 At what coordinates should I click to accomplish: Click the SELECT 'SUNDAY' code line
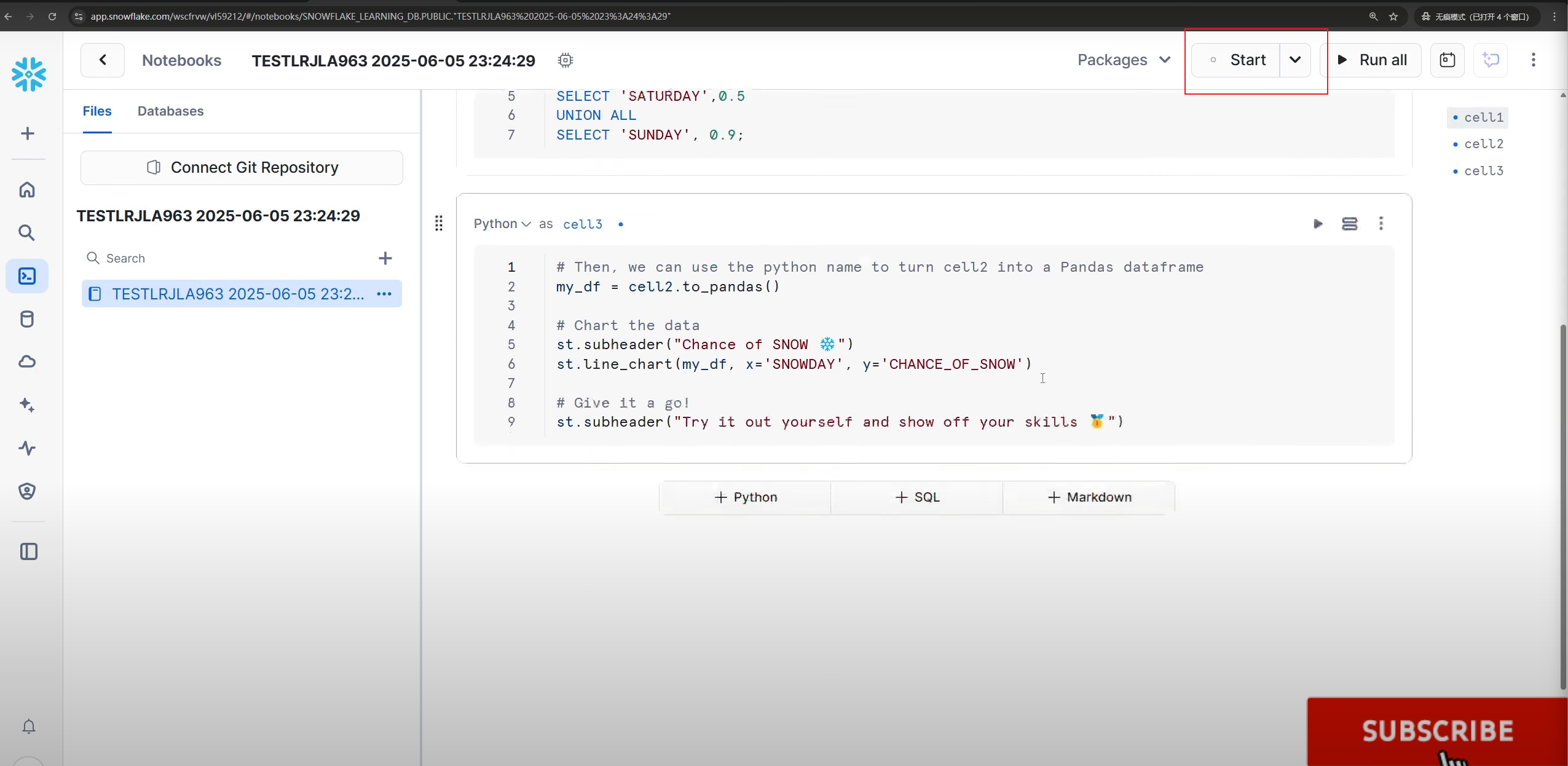[x=650, y=135]
